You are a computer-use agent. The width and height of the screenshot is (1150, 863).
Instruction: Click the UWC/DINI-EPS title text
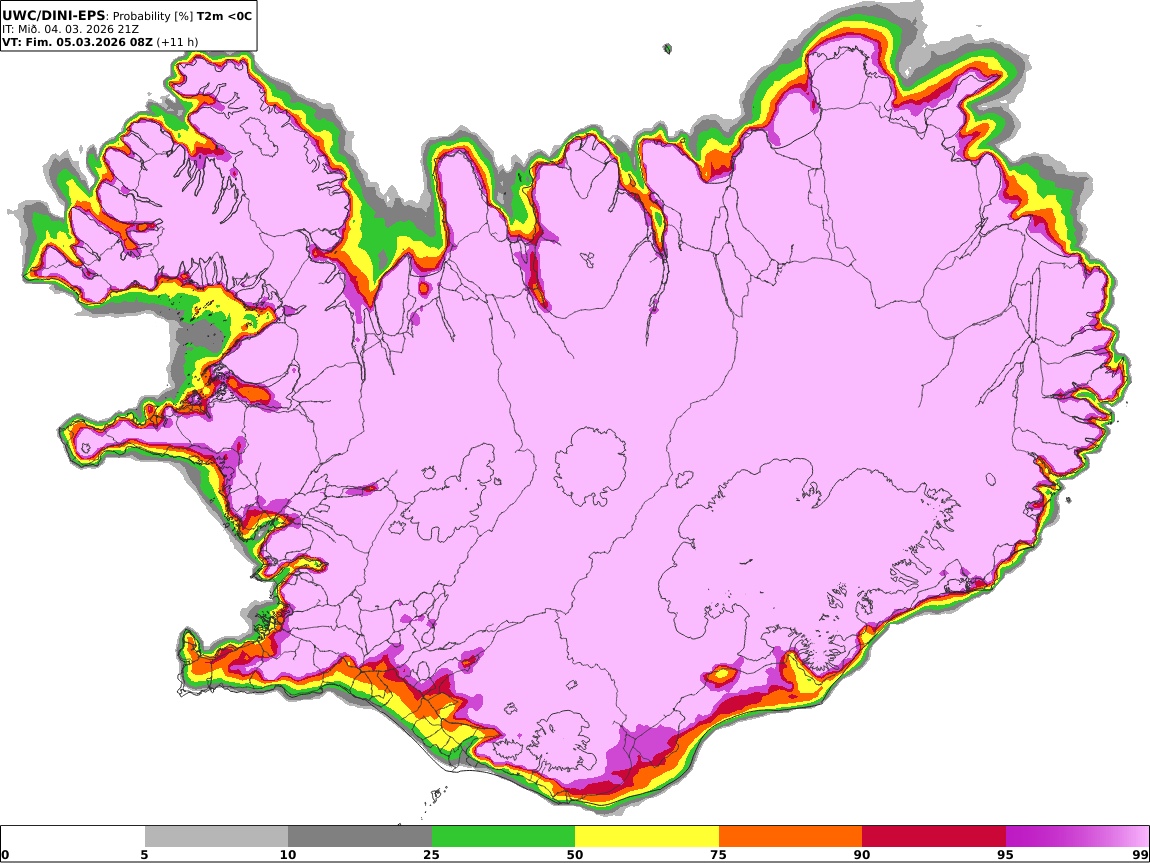(x=54, y=15)
